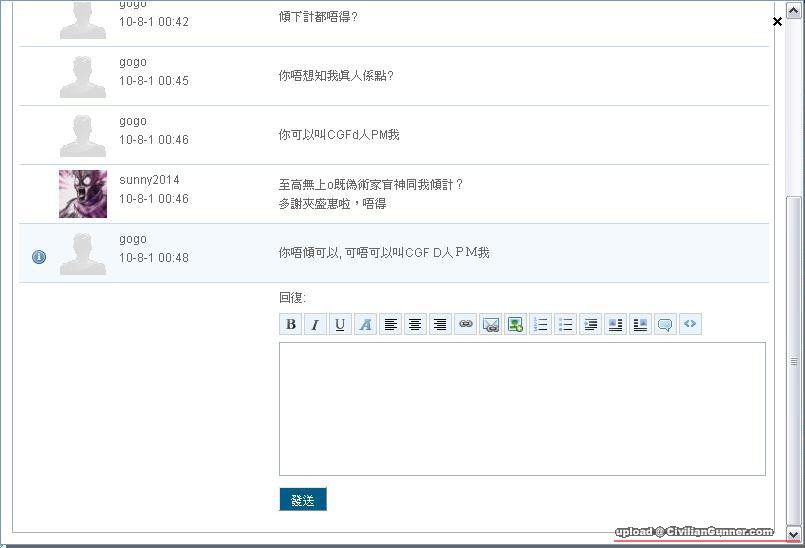805x548 pixels.
Task: Create a bulleted list
Action: tap(565, 324)
